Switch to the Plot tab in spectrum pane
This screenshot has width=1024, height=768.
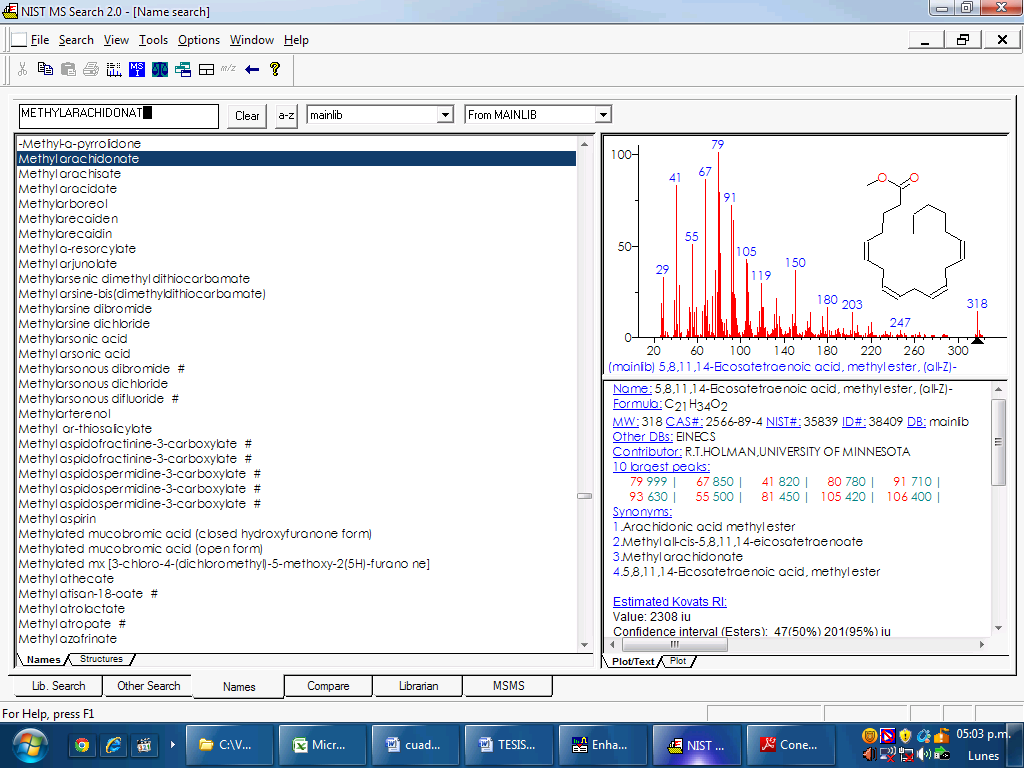tap(678, 661)
